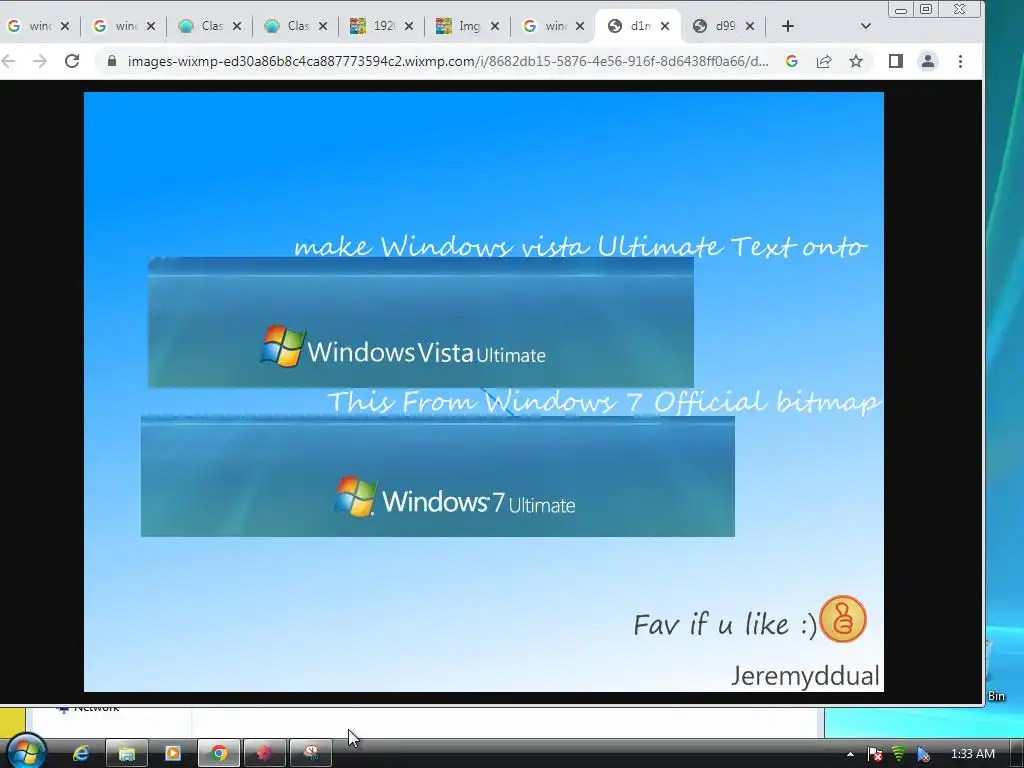Close the active 'd1n' tab
This screenshot has width=1024, height=768.
(x=665, y=26)
